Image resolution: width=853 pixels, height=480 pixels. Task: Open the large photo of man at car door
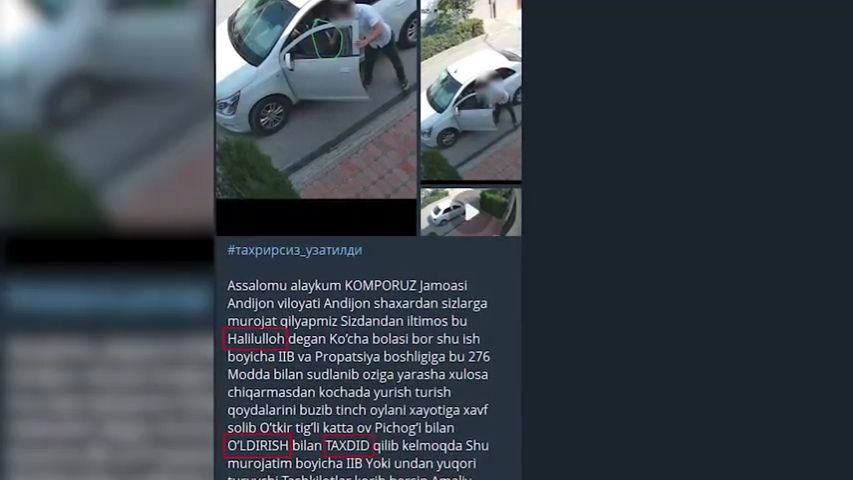click(x=316, y=99)
